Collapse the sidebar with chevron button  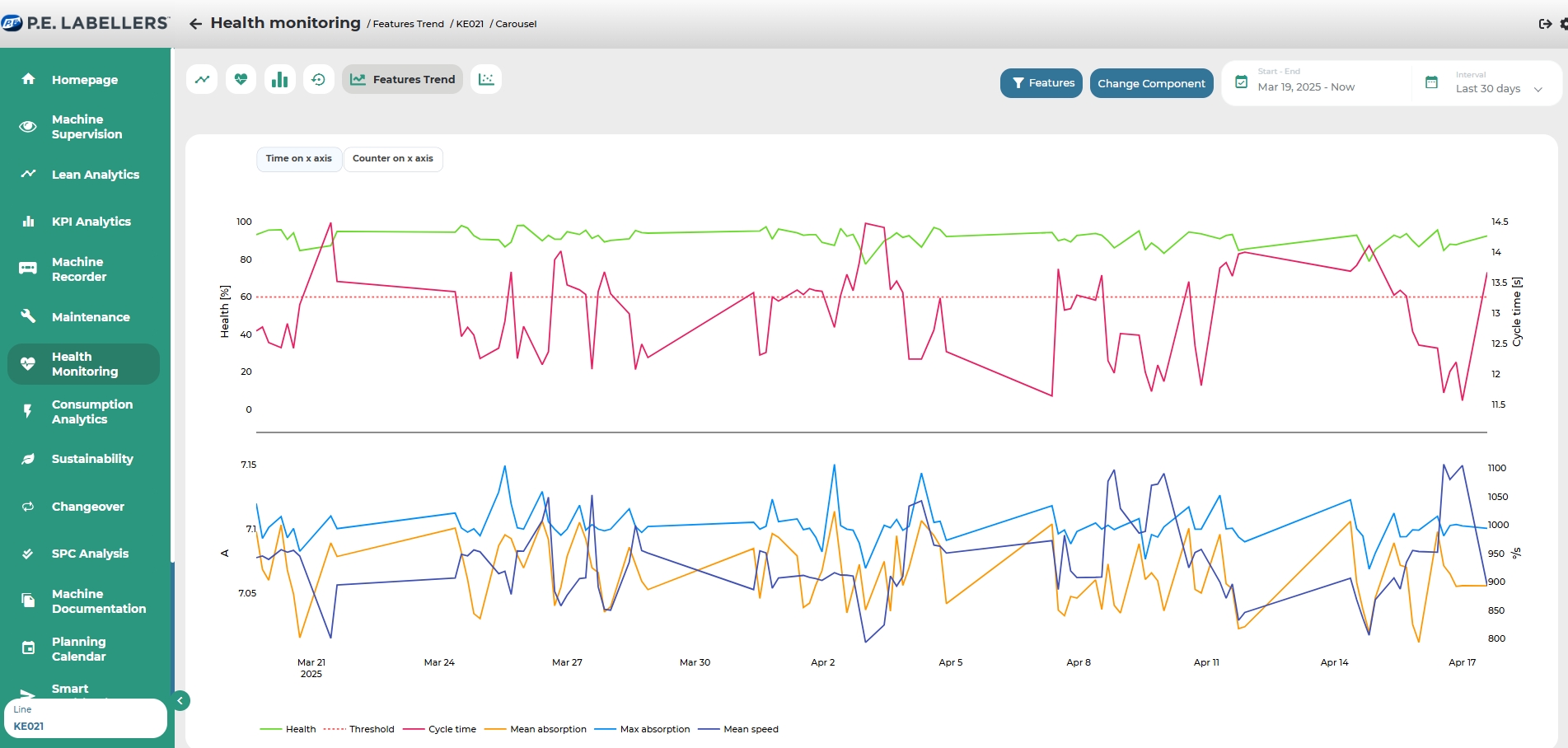click(180, 701)
